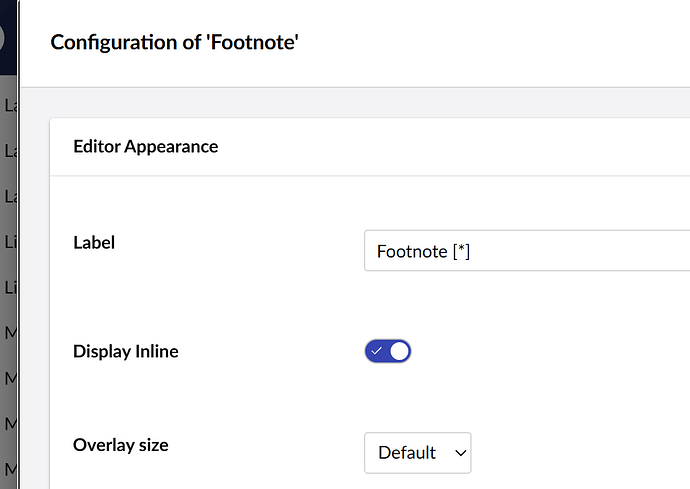Select the last "M" item in background list
The image size is (690, 489).
click(10, 468)
